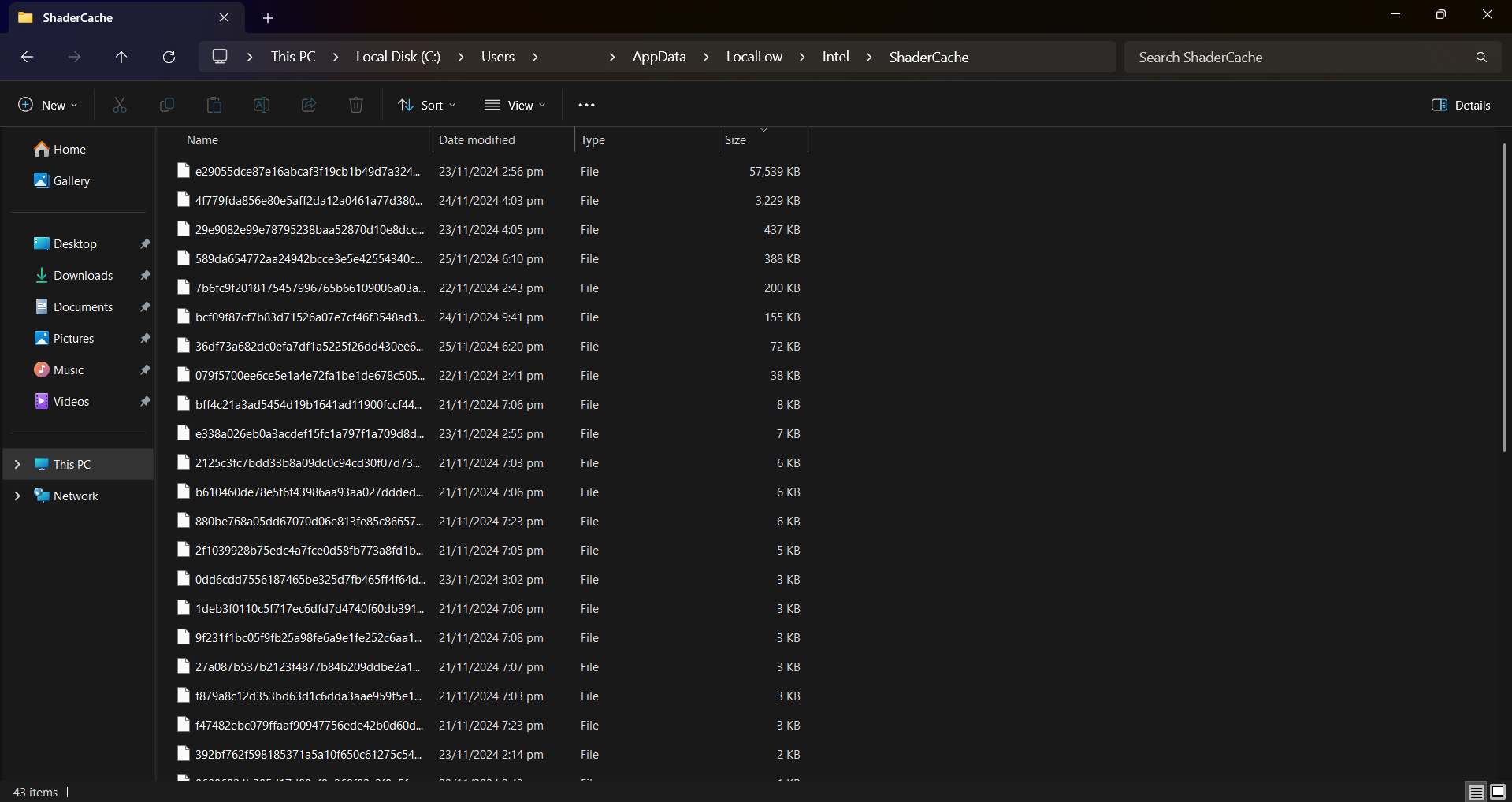Click the Share icon in toolbar

click(309, 105)
